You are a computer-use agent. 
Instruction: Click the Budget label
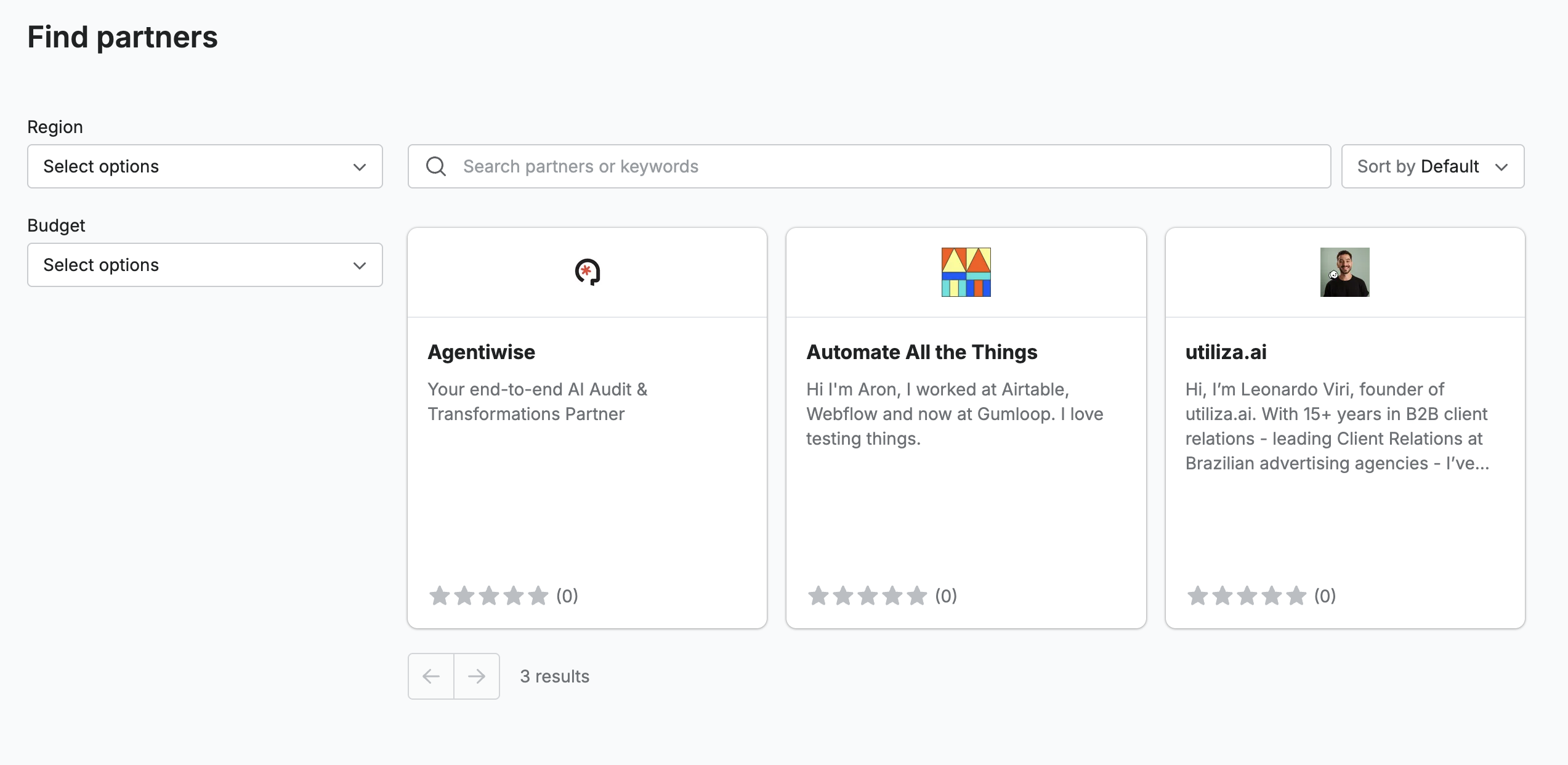57,225
